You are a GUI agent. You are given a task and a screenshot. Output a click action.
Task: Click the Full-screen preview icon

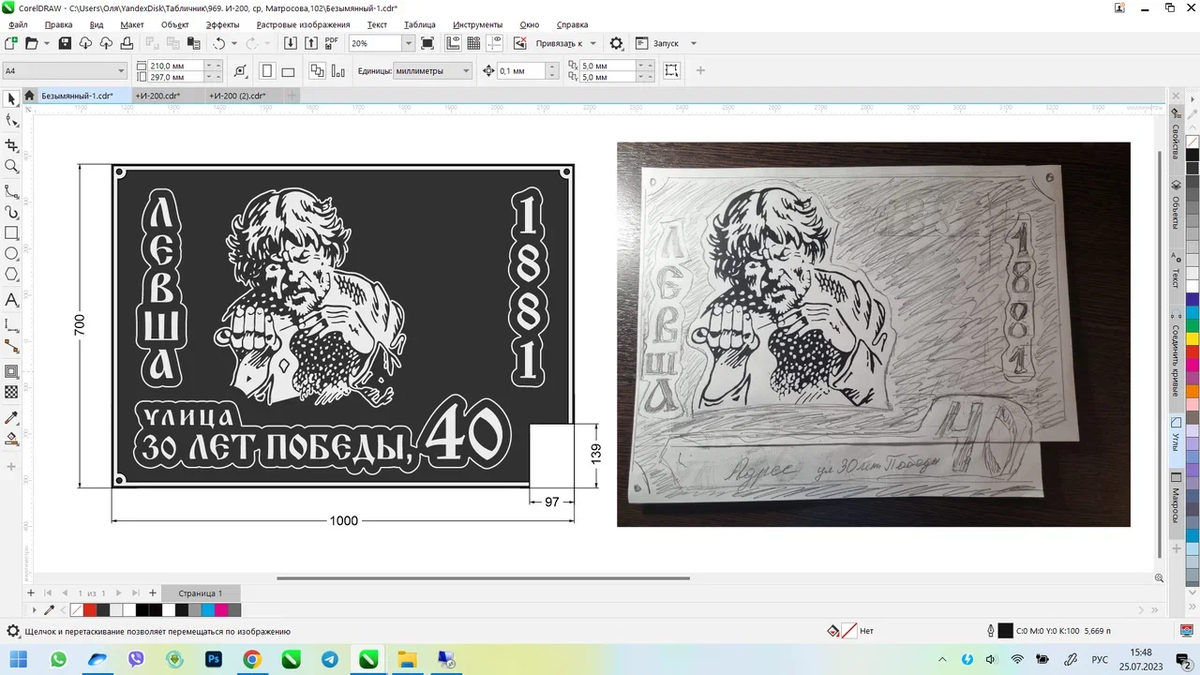click(x=428, y=44)
